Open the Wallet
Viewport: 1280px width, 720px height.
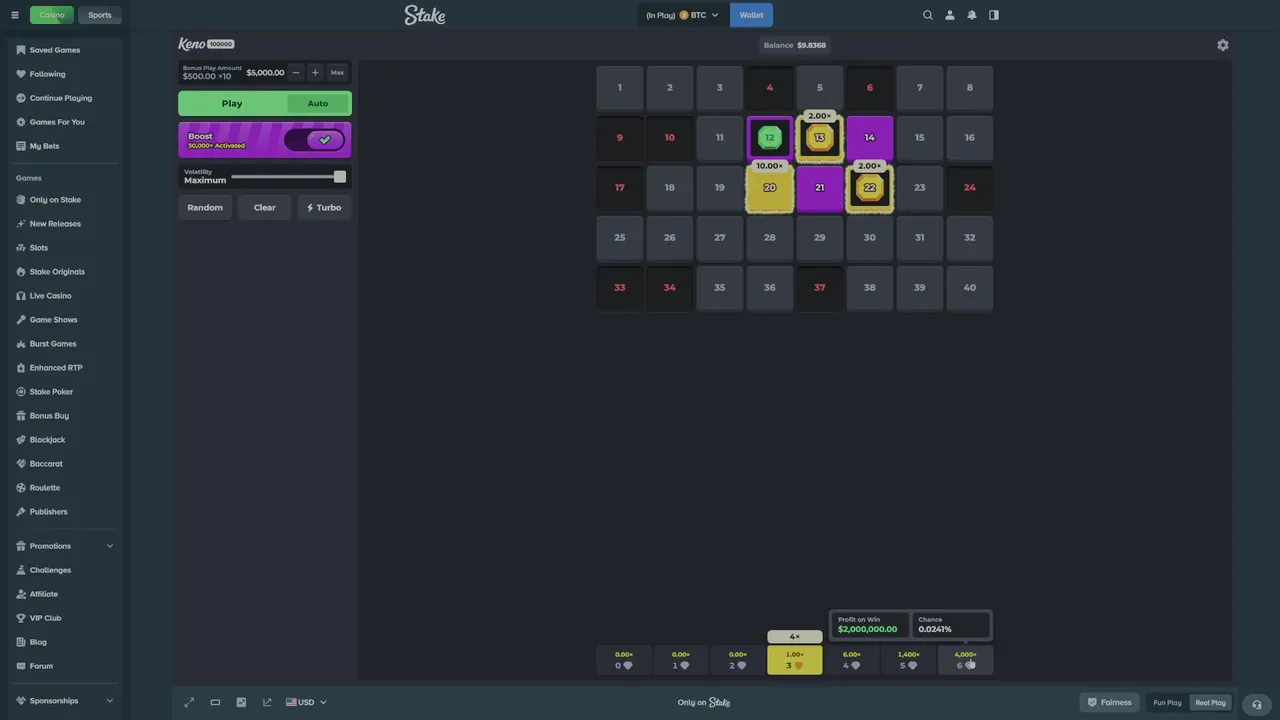pos(751,15)
